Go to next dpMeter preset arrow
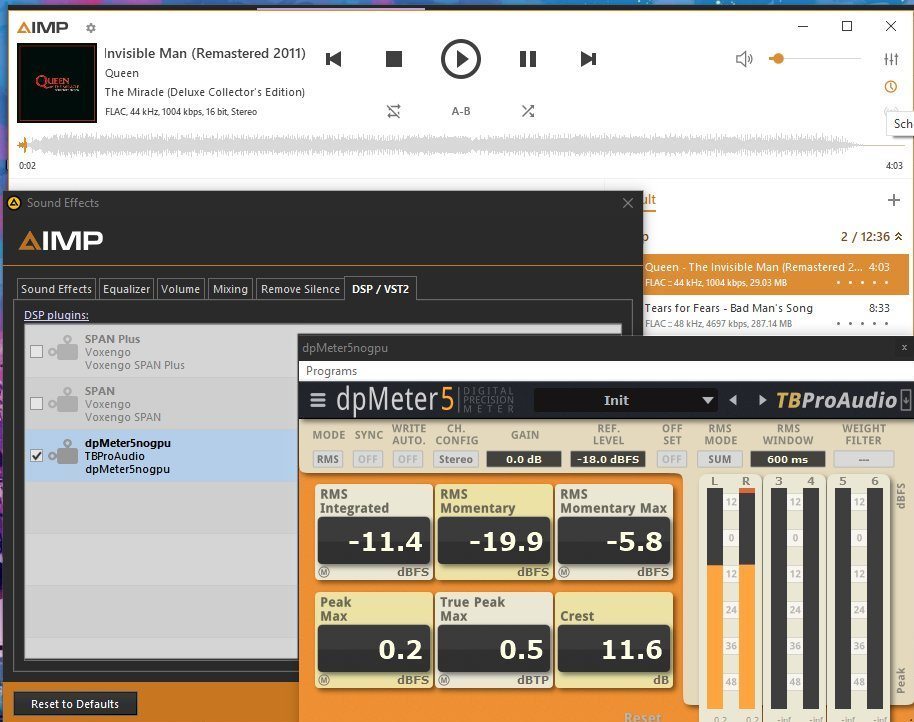This screenshot has width=914, height=722. [762, 400]
